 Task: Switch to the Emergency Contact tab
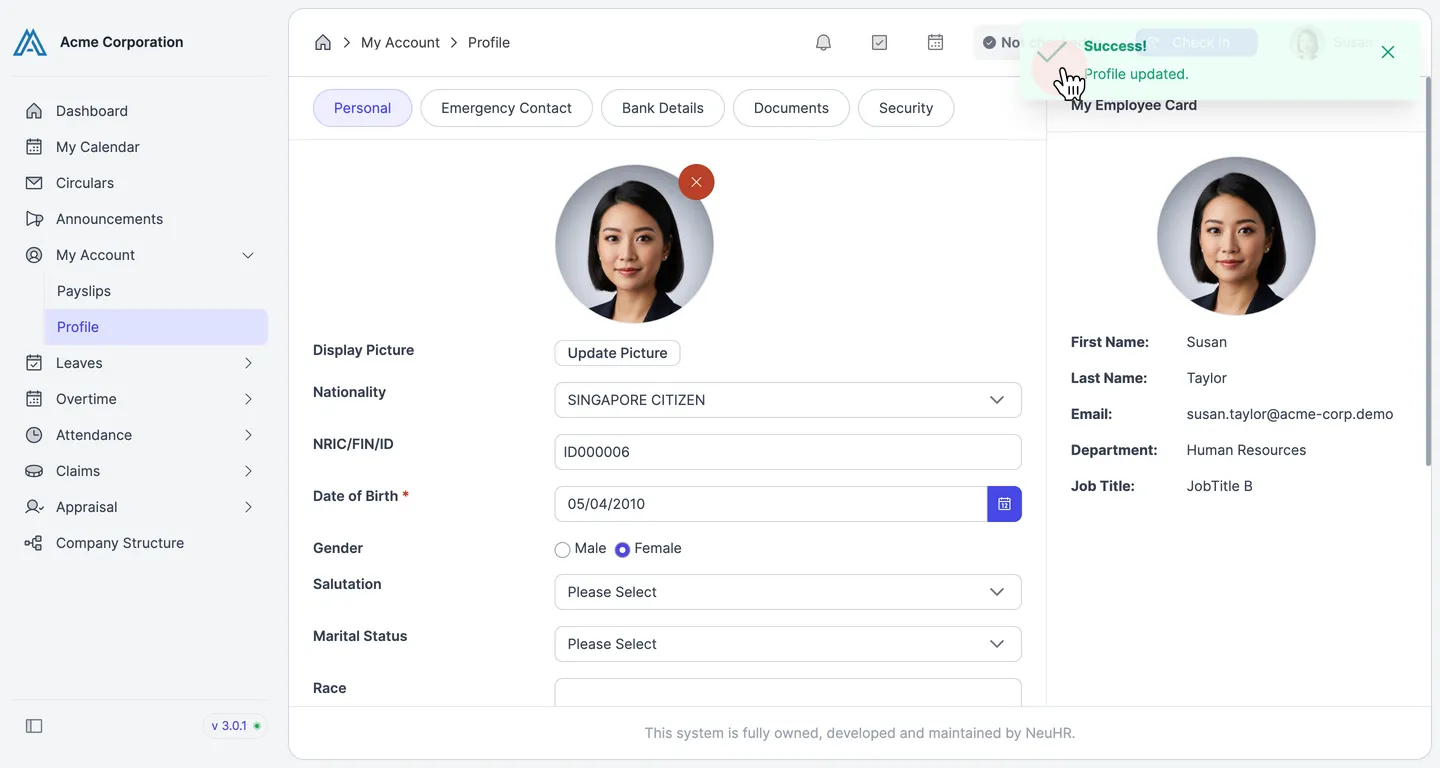click(x=506, y=108)
